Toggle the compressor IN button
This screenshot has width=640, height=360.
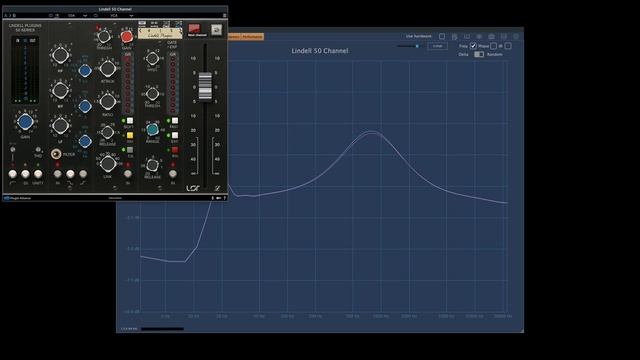128,174
